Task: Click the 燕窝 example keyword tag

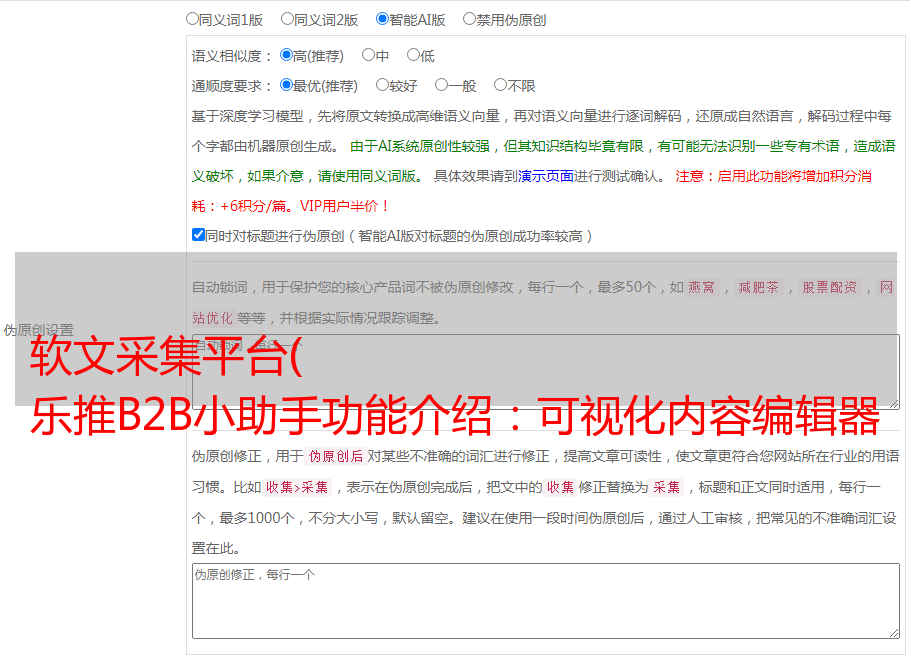Action: [702, 287]
